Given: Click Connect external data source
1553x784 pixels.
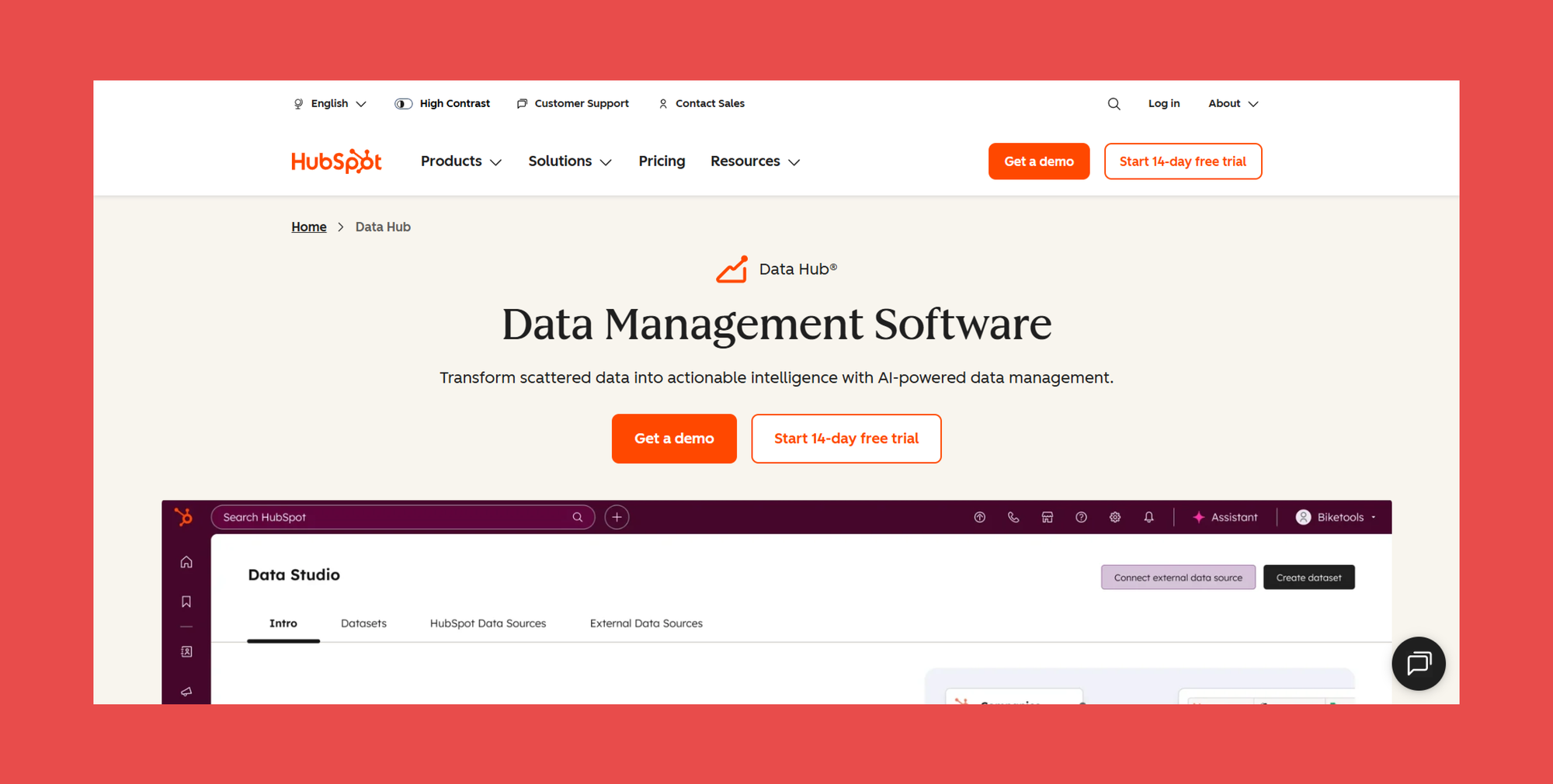Looking at the screenshot, I should pyautogui.click(x=1178, y=577).
